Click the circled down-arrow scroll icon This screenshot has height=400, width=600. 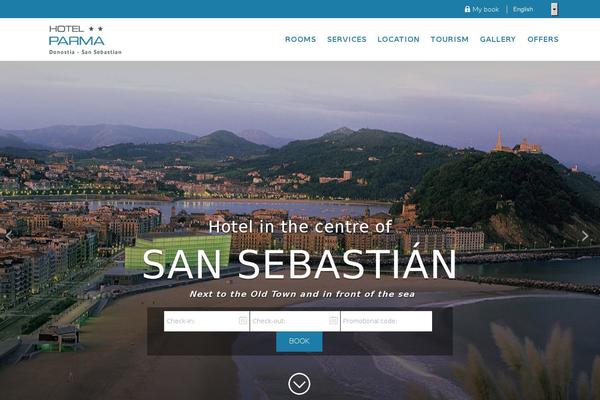click(299, 384)
